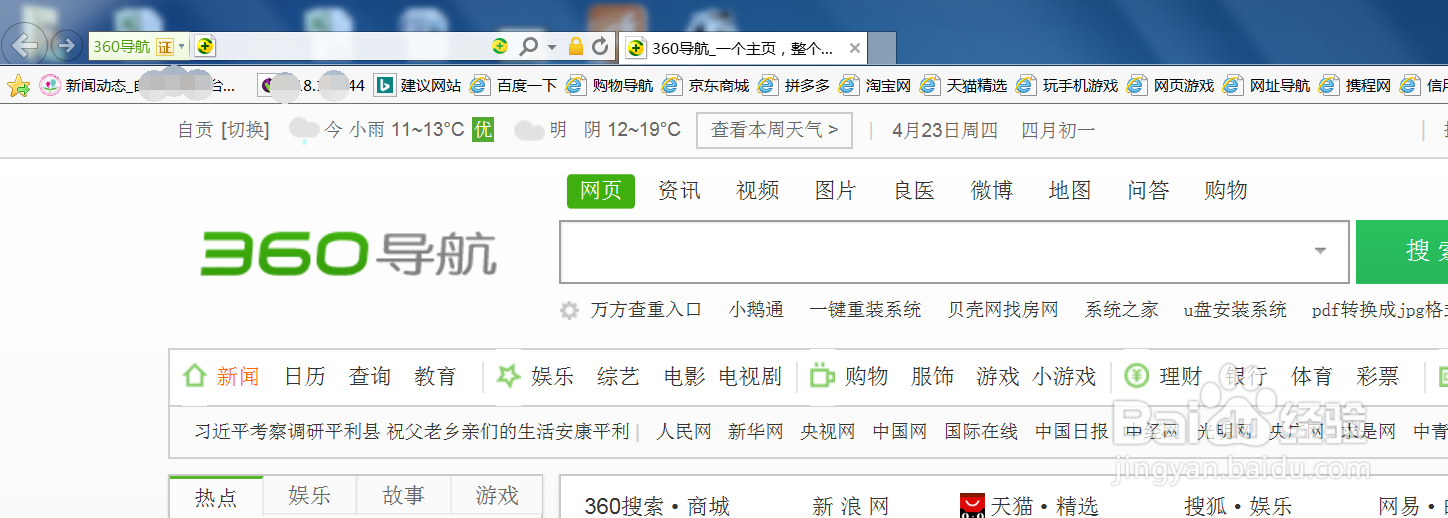
Task: Open the 建议网站 Bing bookmark
Action: click(x=418, y=86)
